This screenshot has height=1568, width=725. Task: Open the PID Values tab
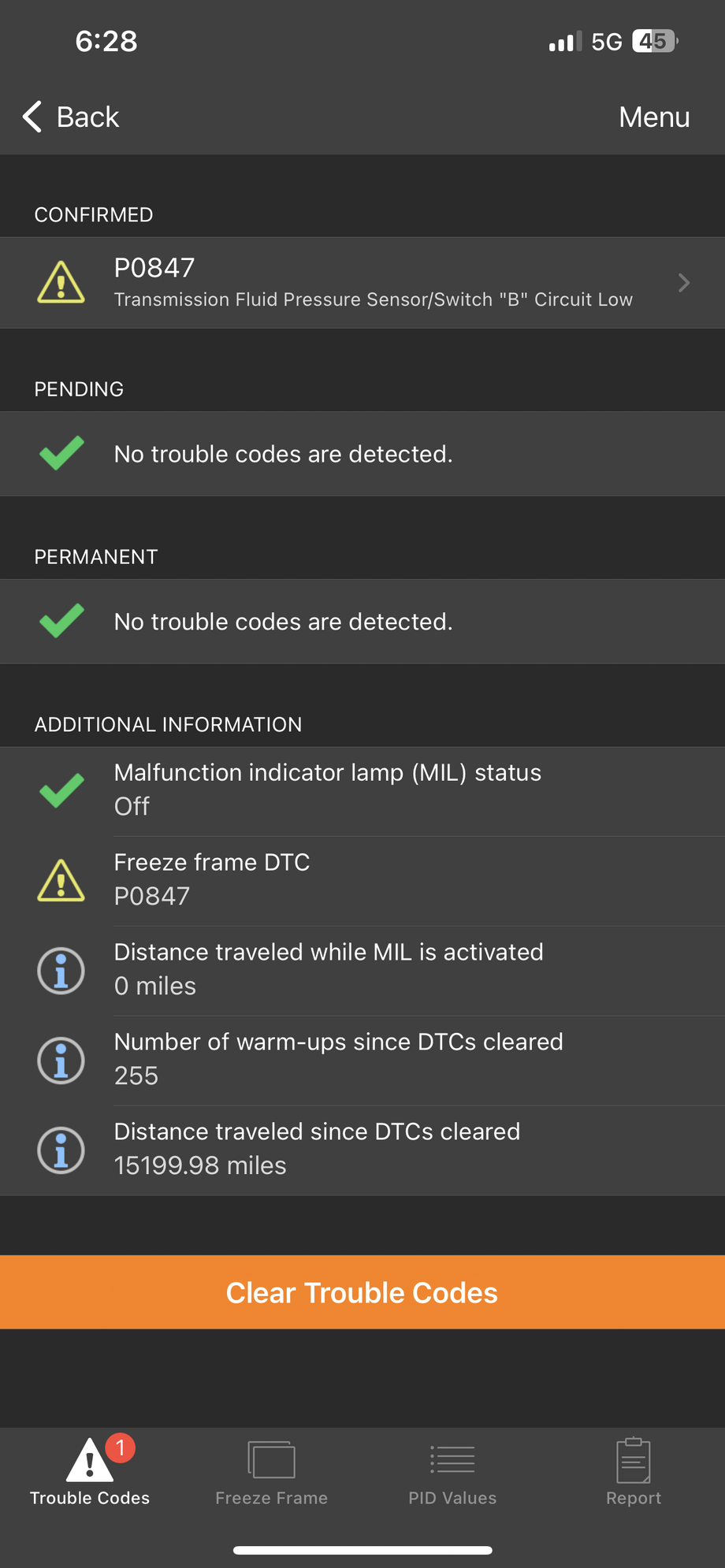452,1471
